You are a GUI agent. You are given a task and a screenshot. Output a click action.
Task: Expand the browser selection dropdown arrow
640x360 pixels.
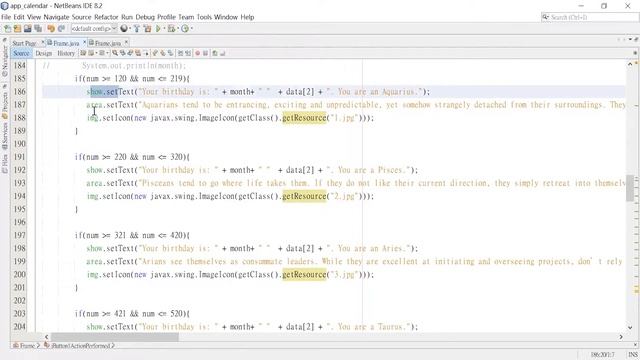tap(130, 29)
